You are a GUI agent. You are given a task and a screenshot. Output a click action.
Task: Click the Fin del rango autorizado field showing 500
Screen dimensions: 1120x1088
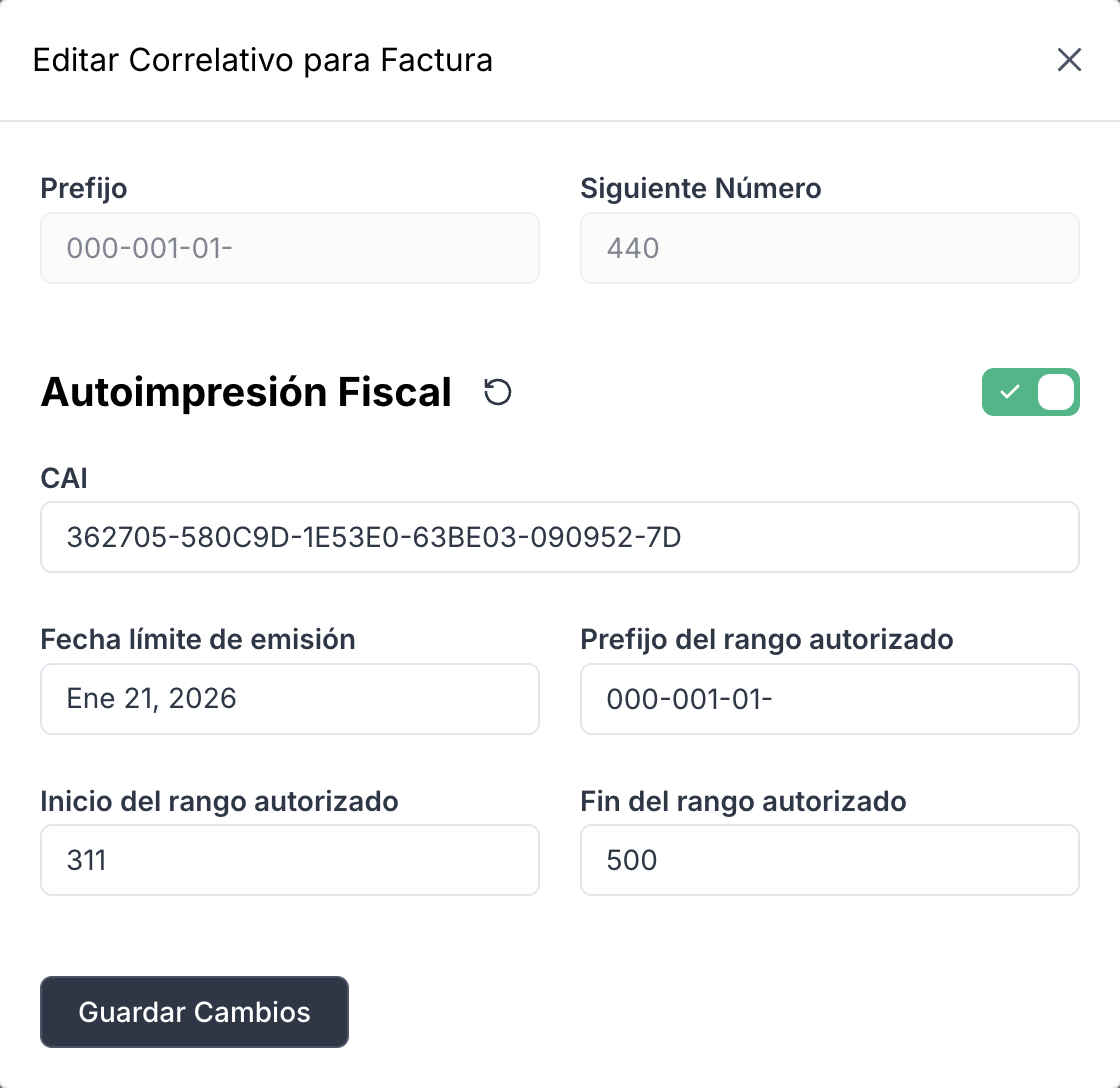coord(829,860)
